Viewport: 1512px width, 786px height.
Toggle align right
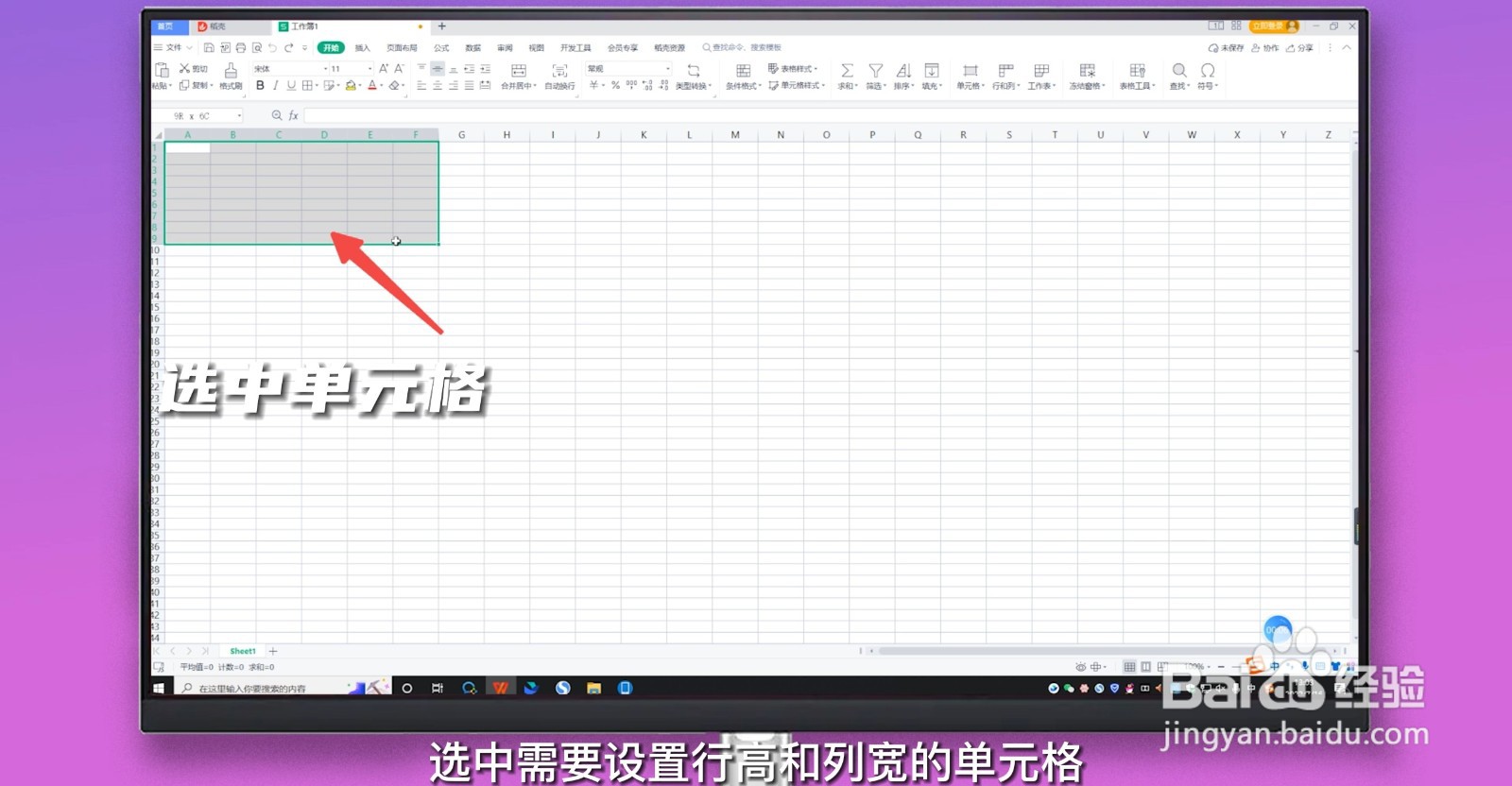(454, 85)
